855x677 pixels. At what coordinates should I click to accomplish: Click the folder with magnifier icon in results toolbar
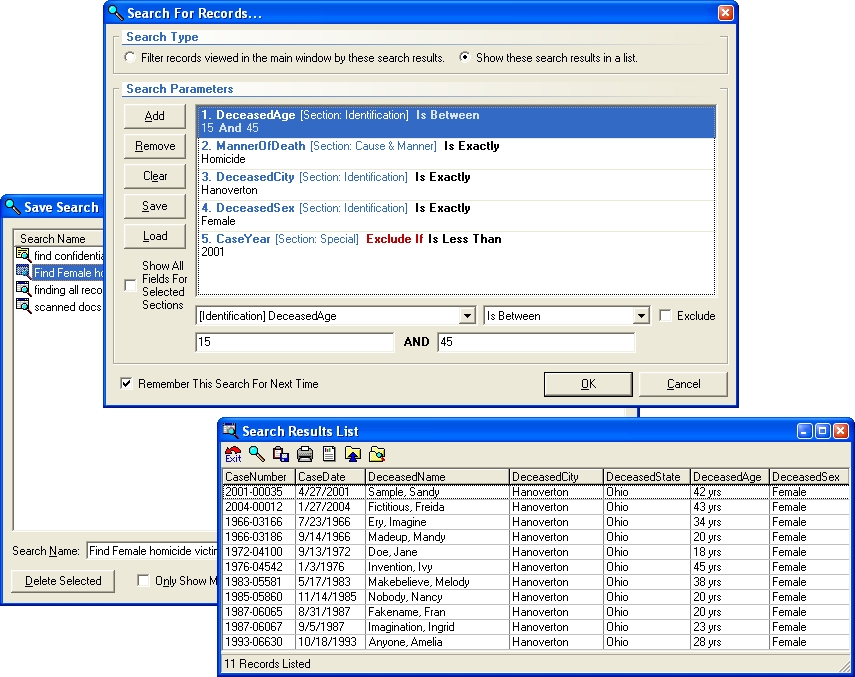[x=377, y=454]
